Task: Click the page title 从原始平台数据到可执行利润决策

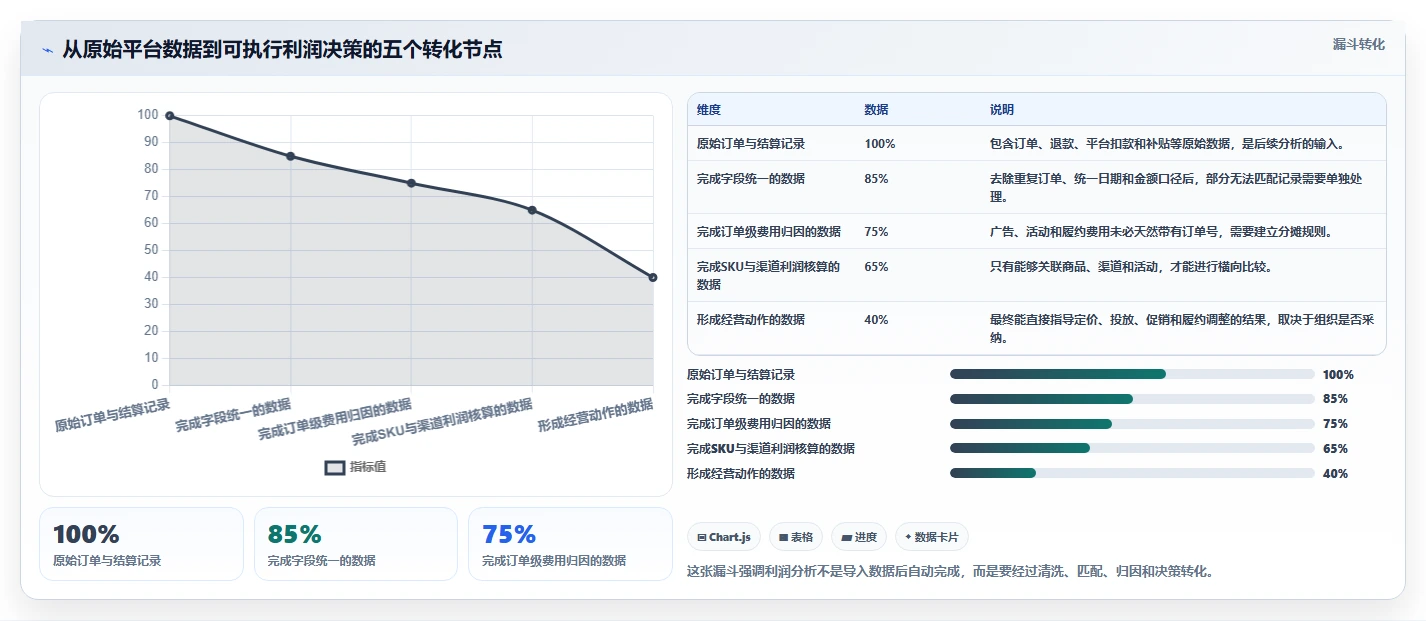Action: (x=282, y=49)
